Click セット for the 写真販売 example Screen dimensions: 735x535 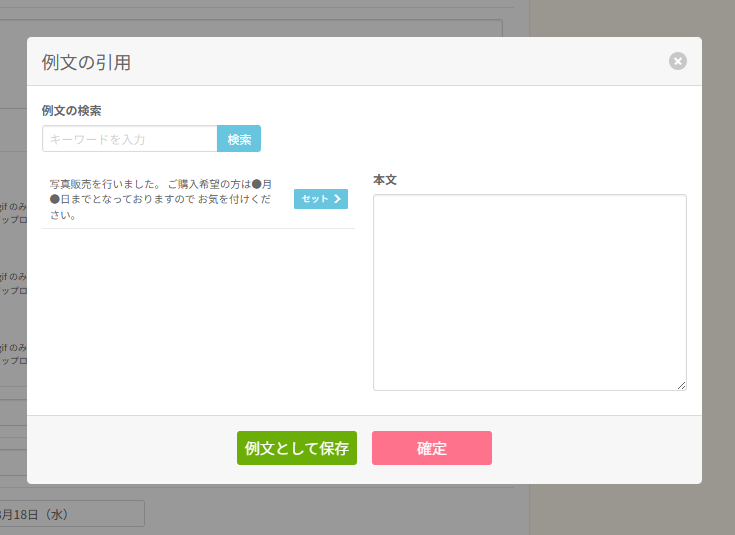coord(321,199)
